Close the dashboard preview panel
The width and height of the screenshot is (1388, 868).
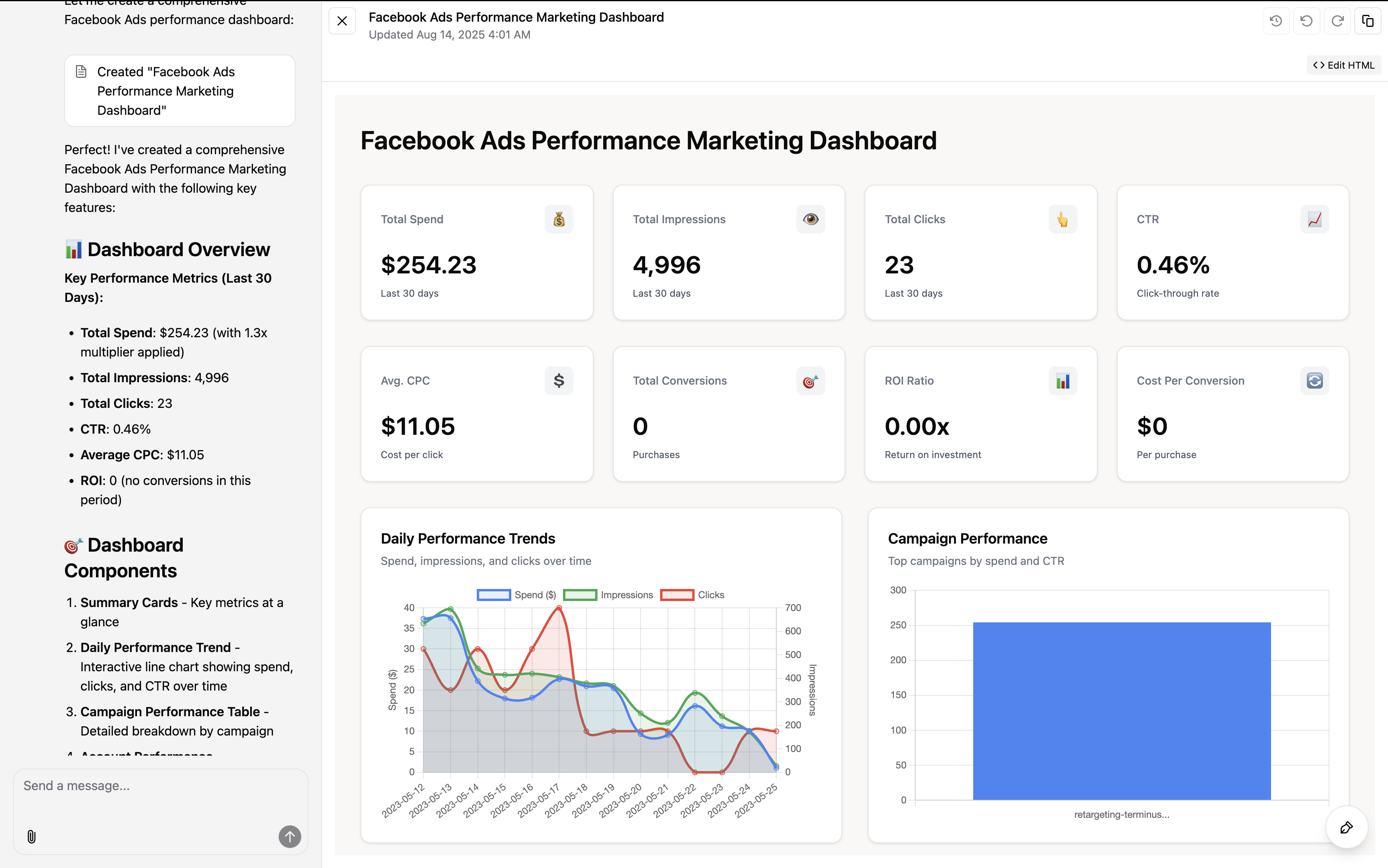tap(342, 21)
